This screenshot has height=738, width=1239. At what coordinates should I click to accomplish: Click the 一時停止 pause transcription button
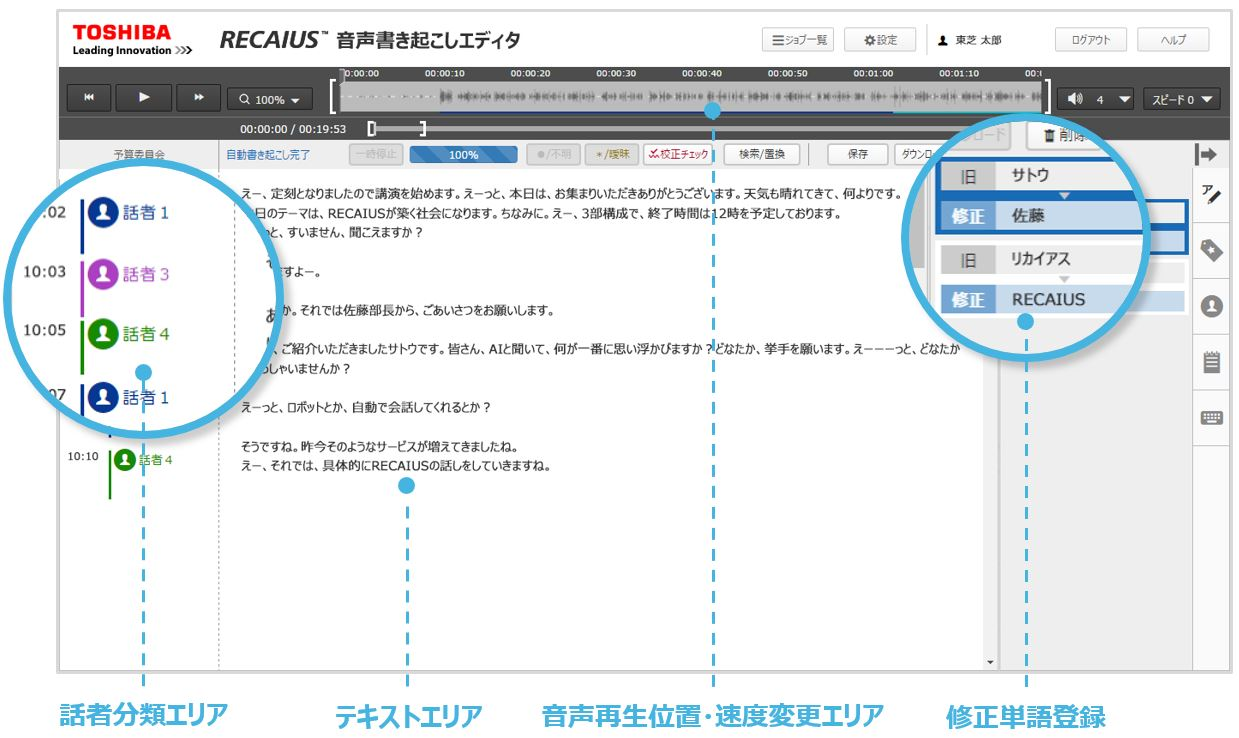[376, 155]
